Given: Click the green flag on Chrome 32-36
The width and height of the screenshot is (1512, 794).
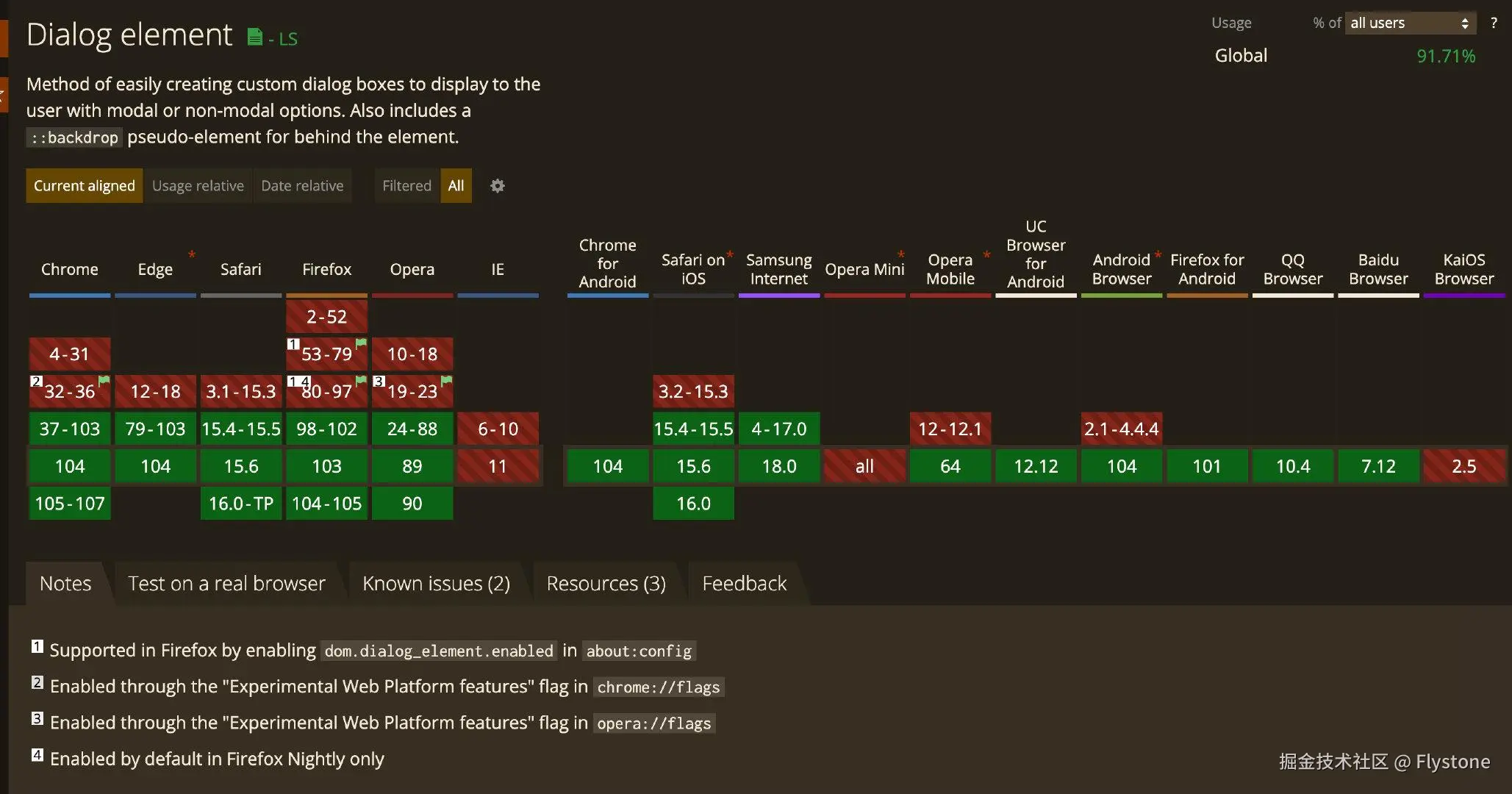Looking at the screenshot, I should [x=104, y=380].
